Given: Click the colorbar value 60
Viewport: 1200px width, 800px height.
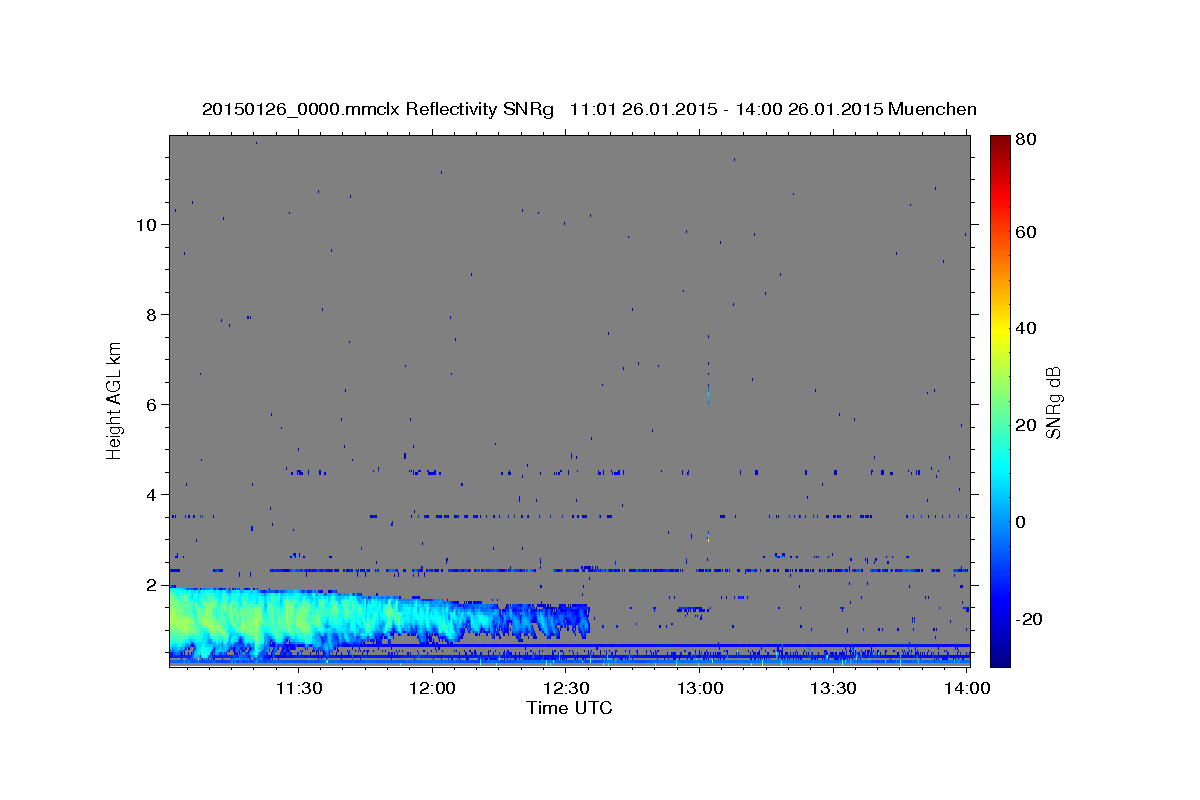Looking at the screenshot, I should (x=1026, y=232).
